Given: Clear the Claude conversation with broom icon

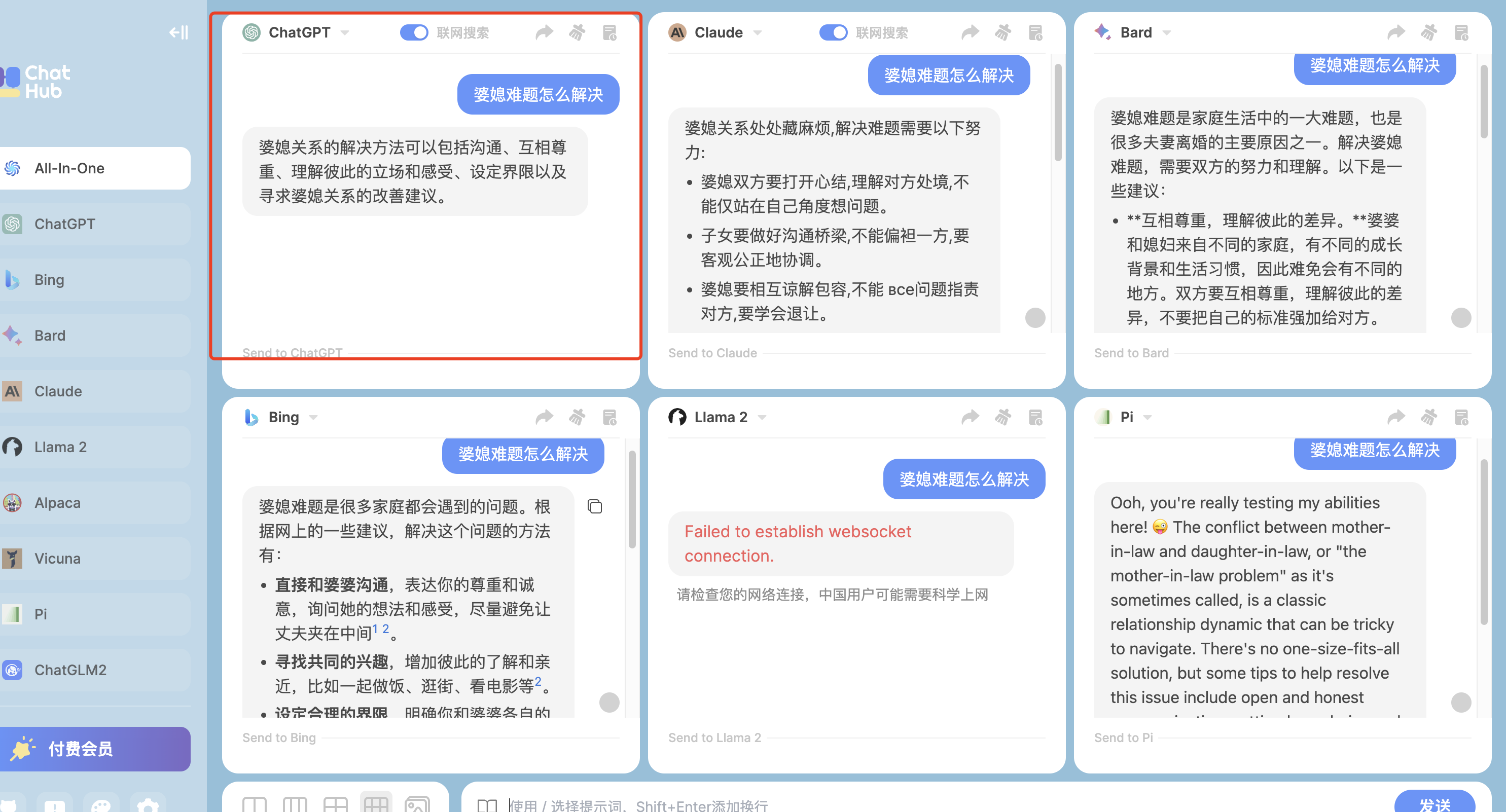Looking at the screenshot, I should [x=1003, y=32].
